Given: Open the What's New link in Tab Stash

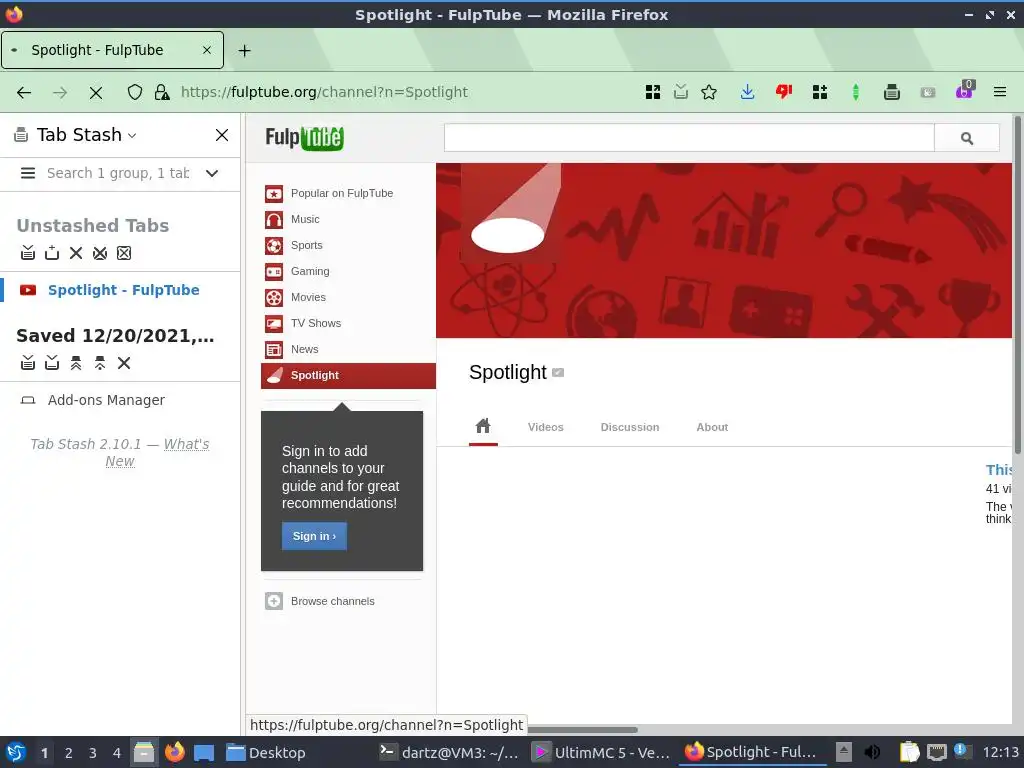Looking at the screenshot, I should [157, 452].
